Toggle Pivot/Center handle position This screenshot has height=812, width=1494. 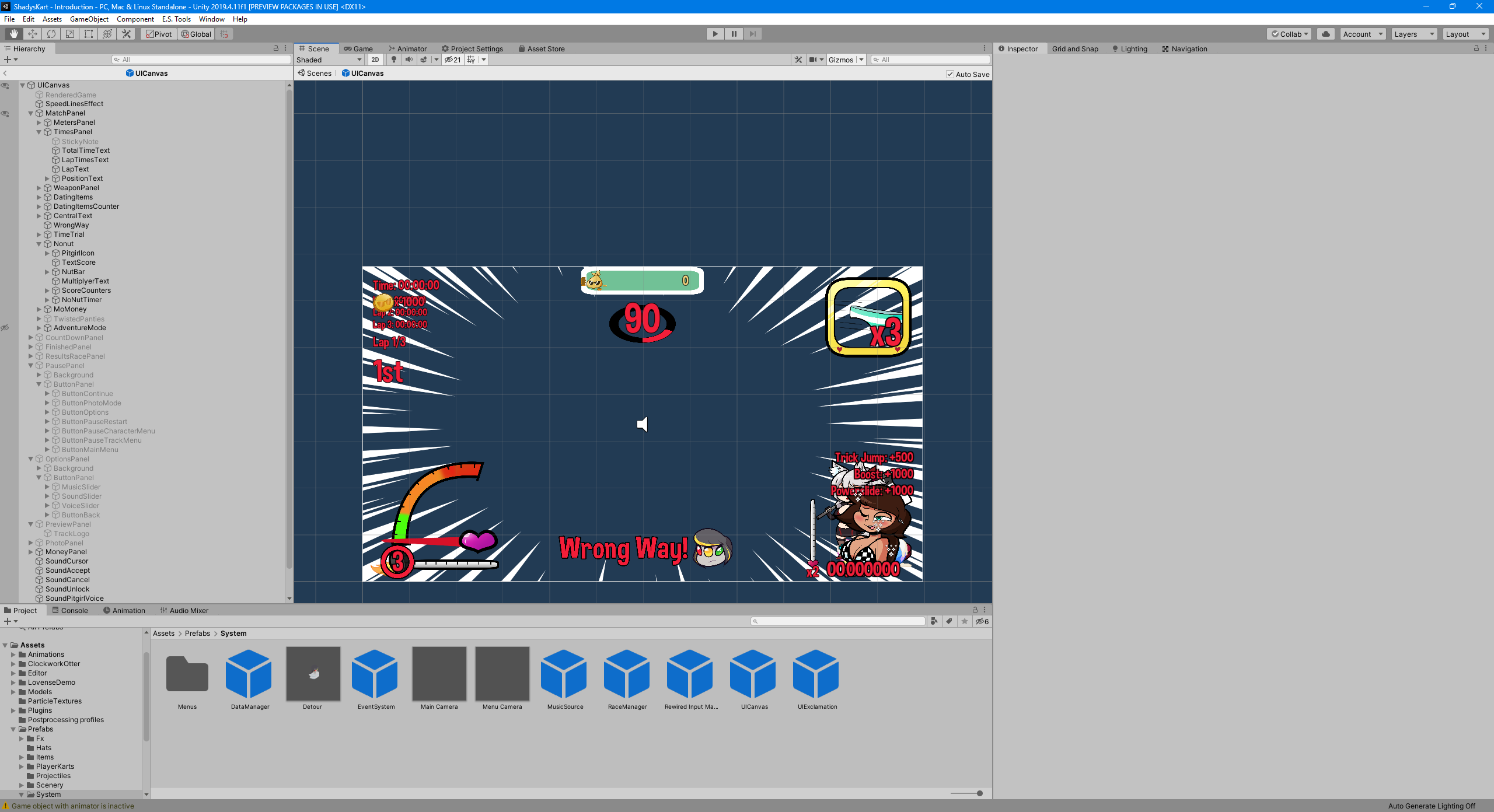coord(159,34)
